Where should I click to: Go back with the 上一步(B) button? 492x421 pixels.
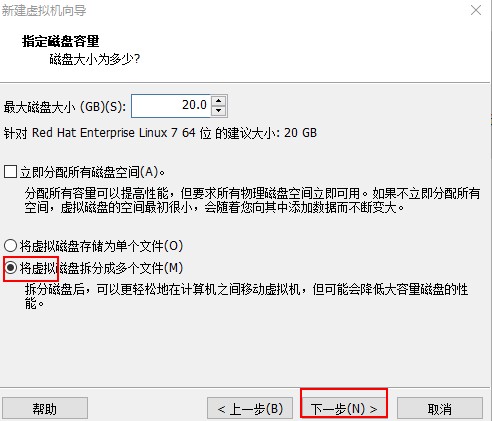(x=250, y=408)
